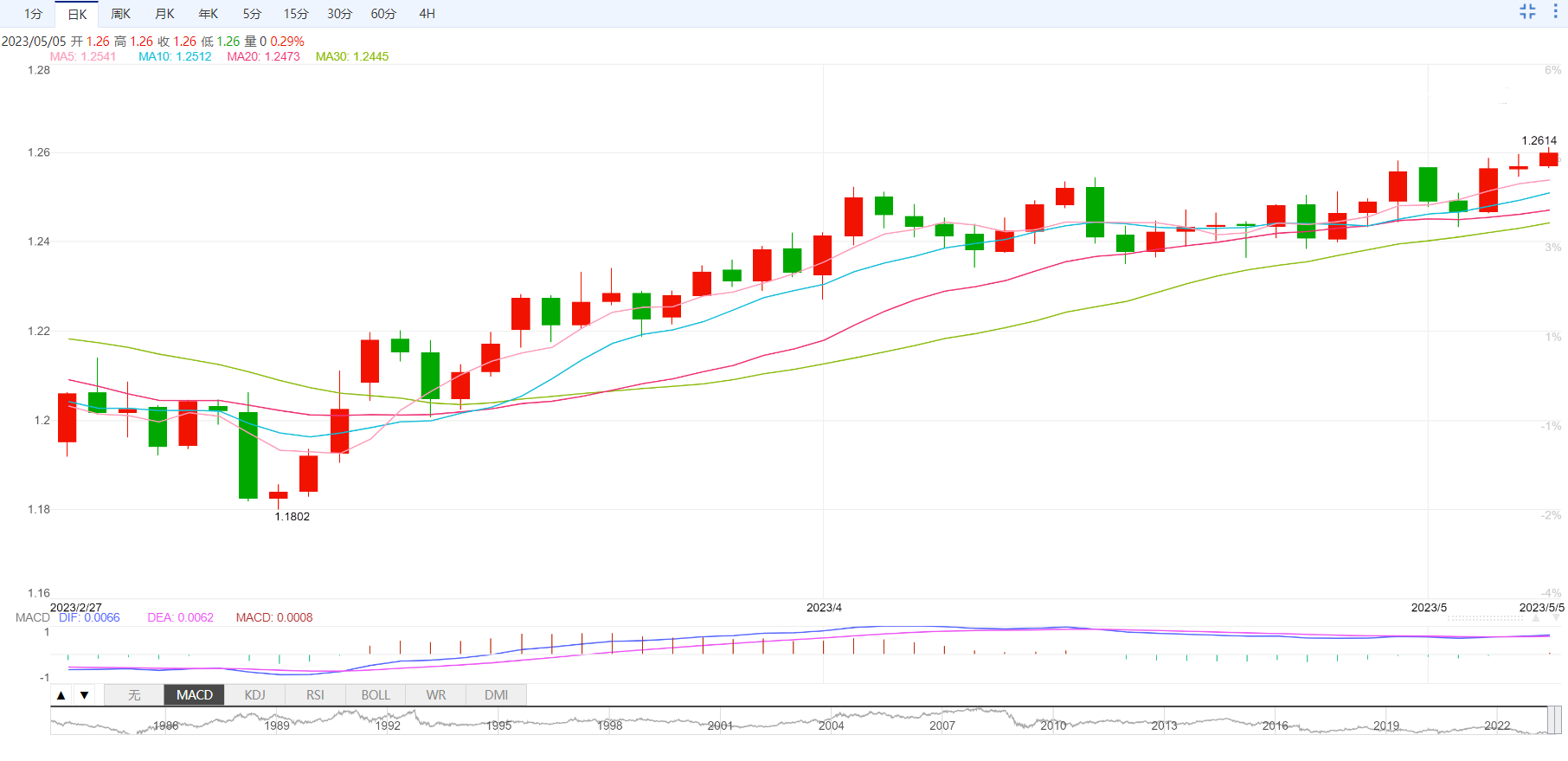Click the last red candlestick at 1.2614
The width and height of the screenshot is (1568, 761).
pos(1548,159)
